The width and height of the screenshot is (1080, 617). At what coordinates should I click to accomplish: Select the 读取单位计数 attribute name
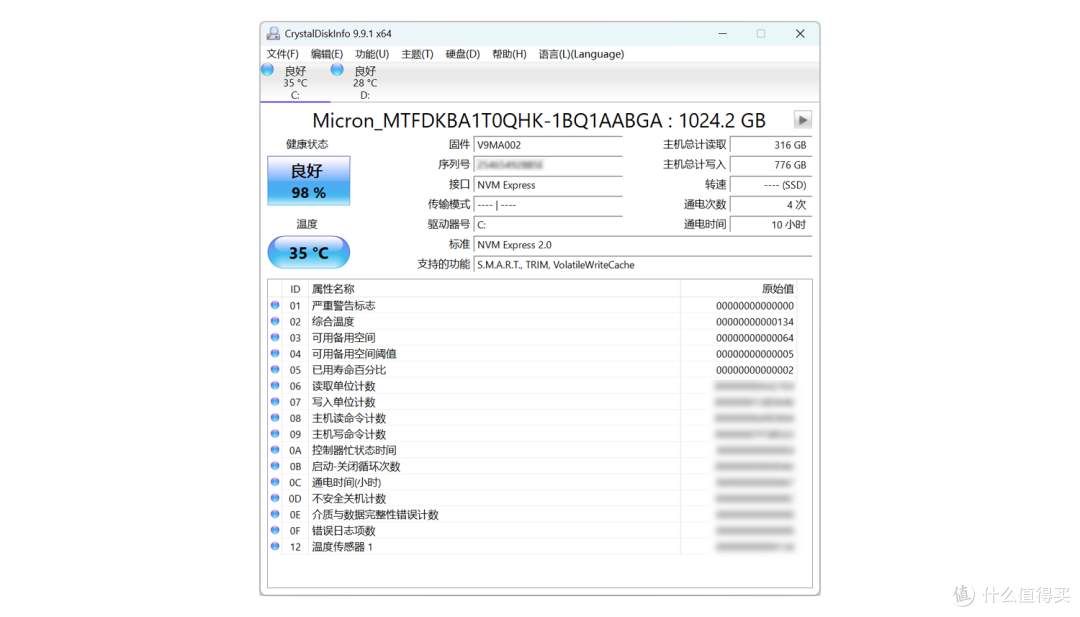pyautogui.click(x=343, y=386)
